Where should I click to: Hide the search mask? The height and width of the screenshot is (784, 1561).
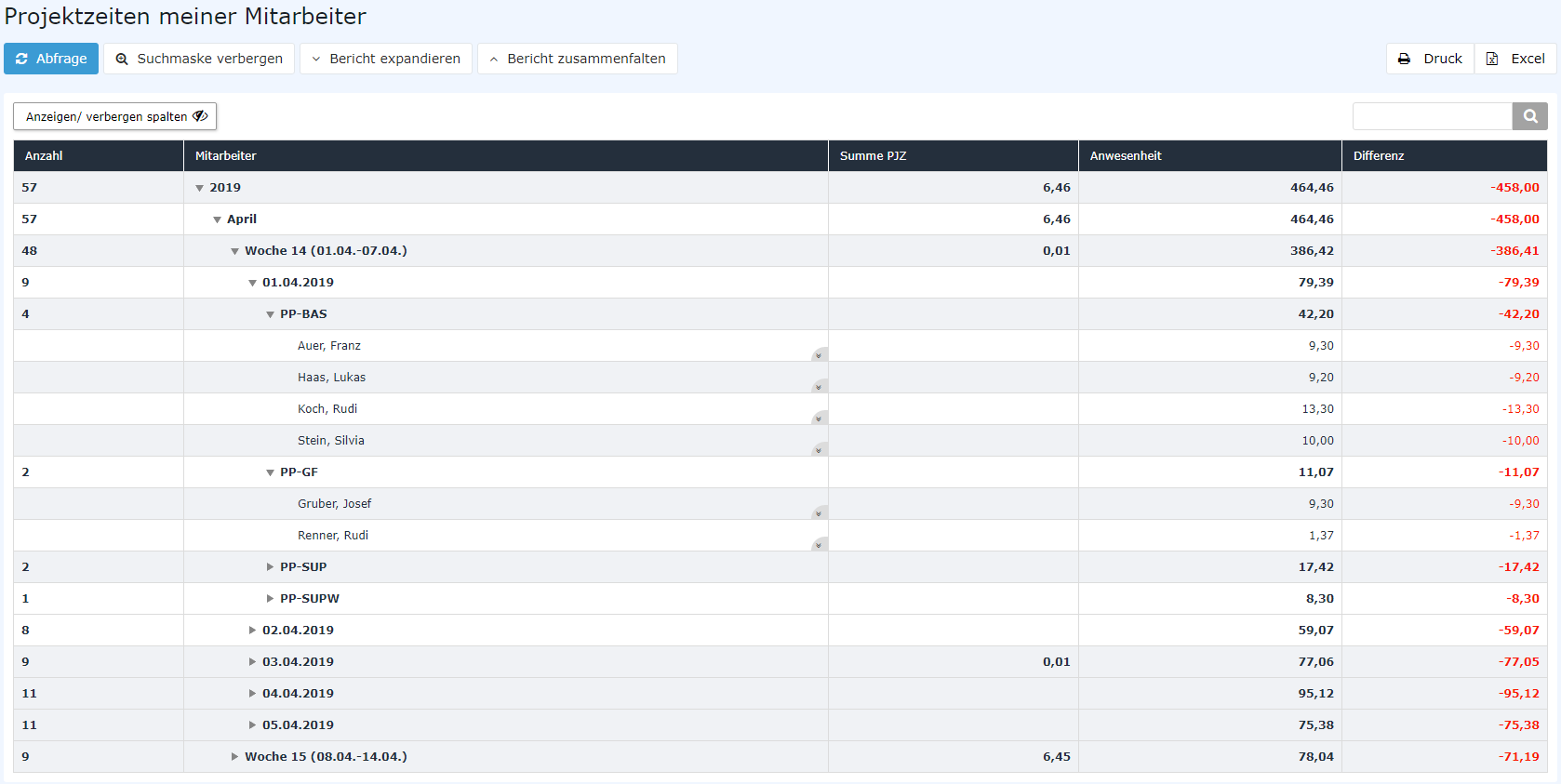tap(199, 59)
